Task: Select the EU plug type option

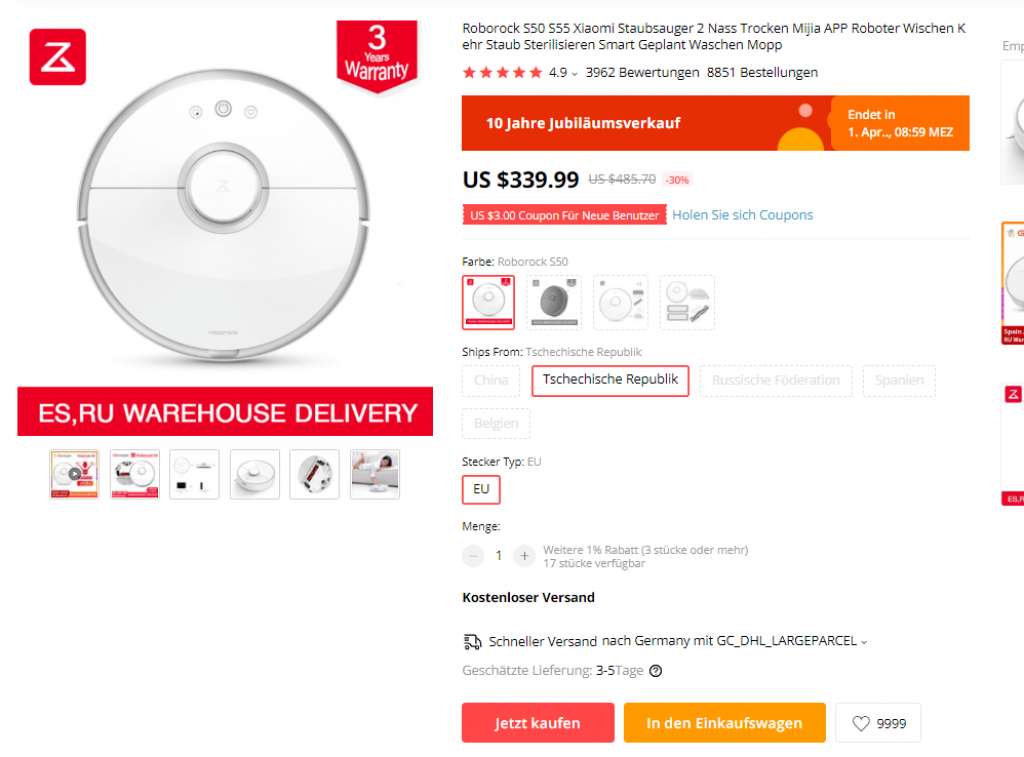Action: click(481, 490)
